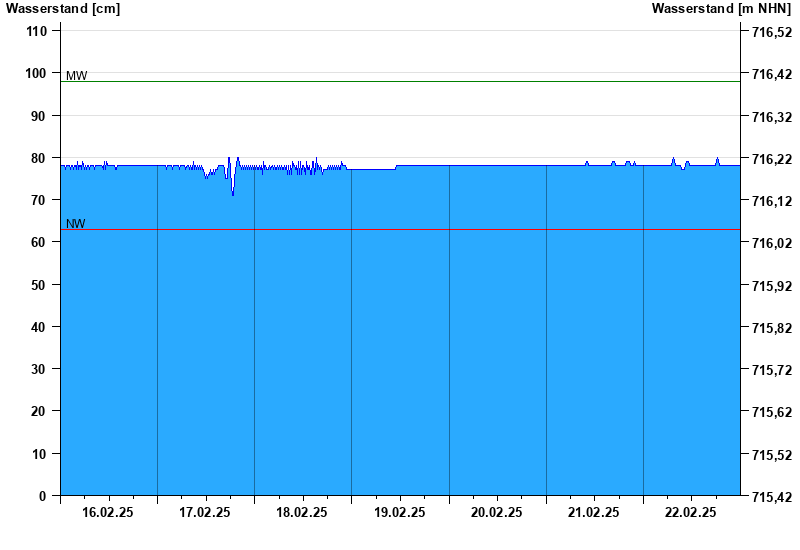The height and width of the screenshot is (550, 800).
Task: Click the Wasserstand [cm] axis title
Action: (x=63, y=9)
